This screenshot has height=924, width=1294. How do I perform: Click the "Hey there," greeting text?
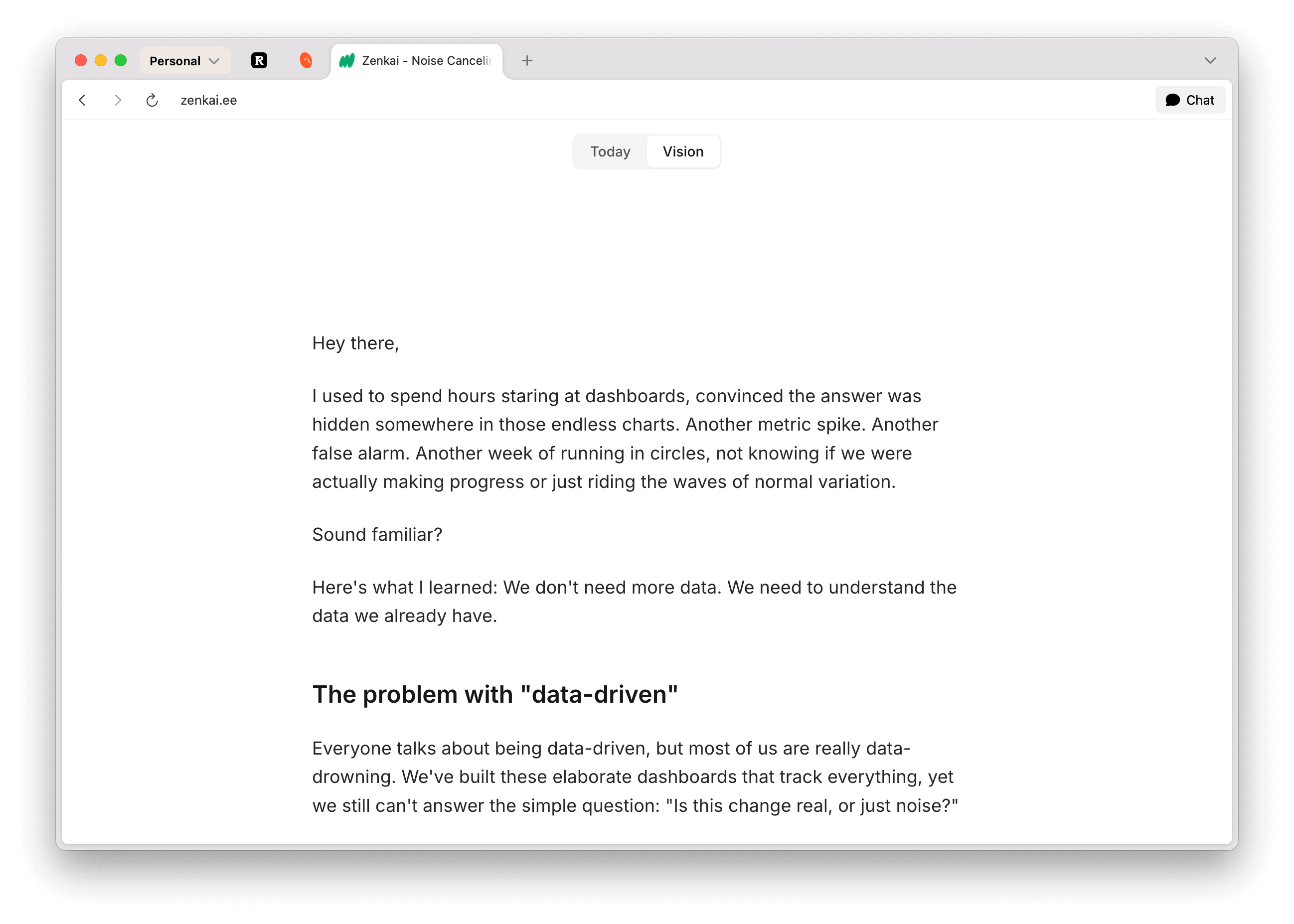(355, 343)
